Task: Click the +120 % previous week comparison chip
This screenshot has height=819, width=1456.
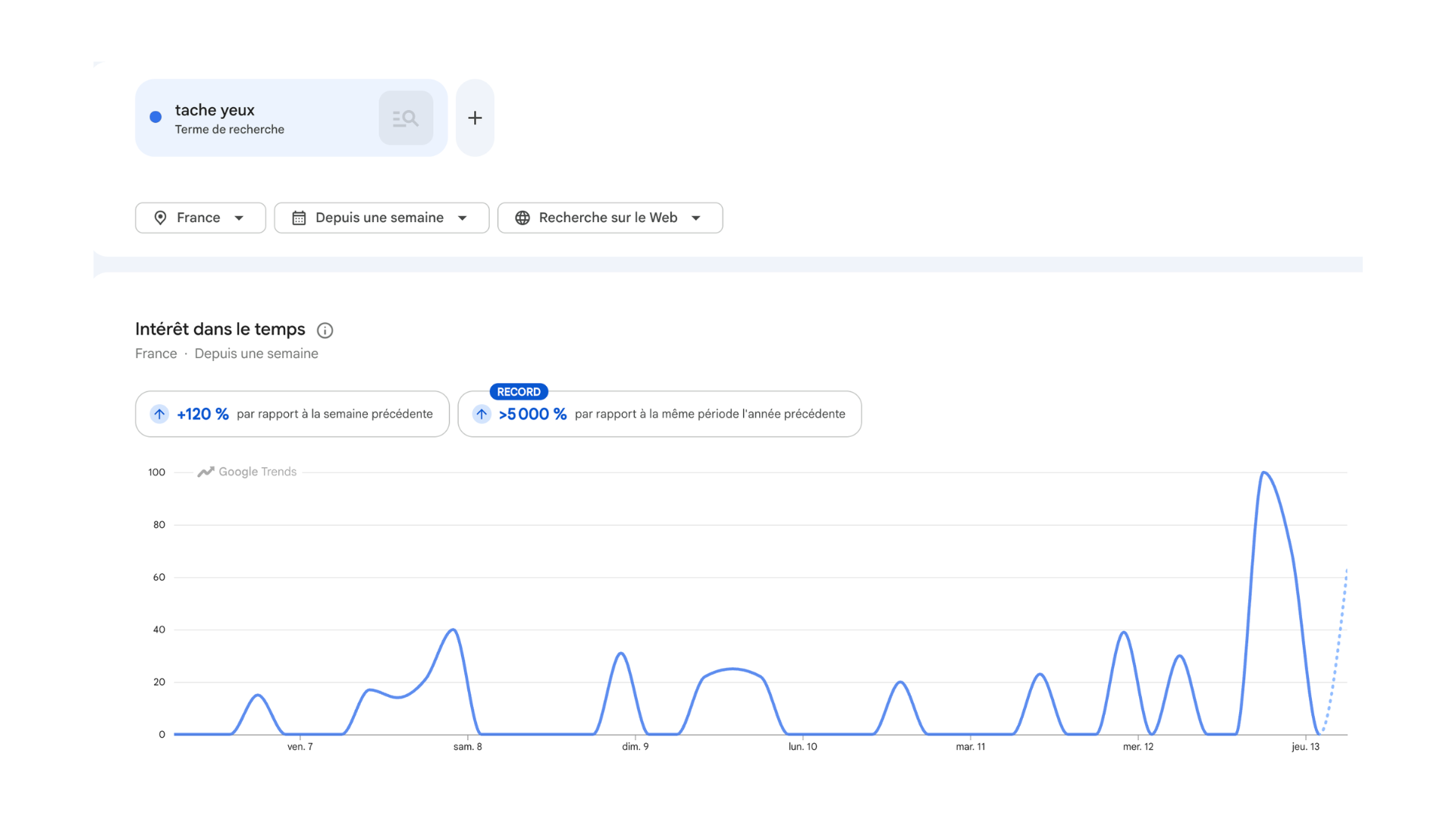Action: (292, 414)
